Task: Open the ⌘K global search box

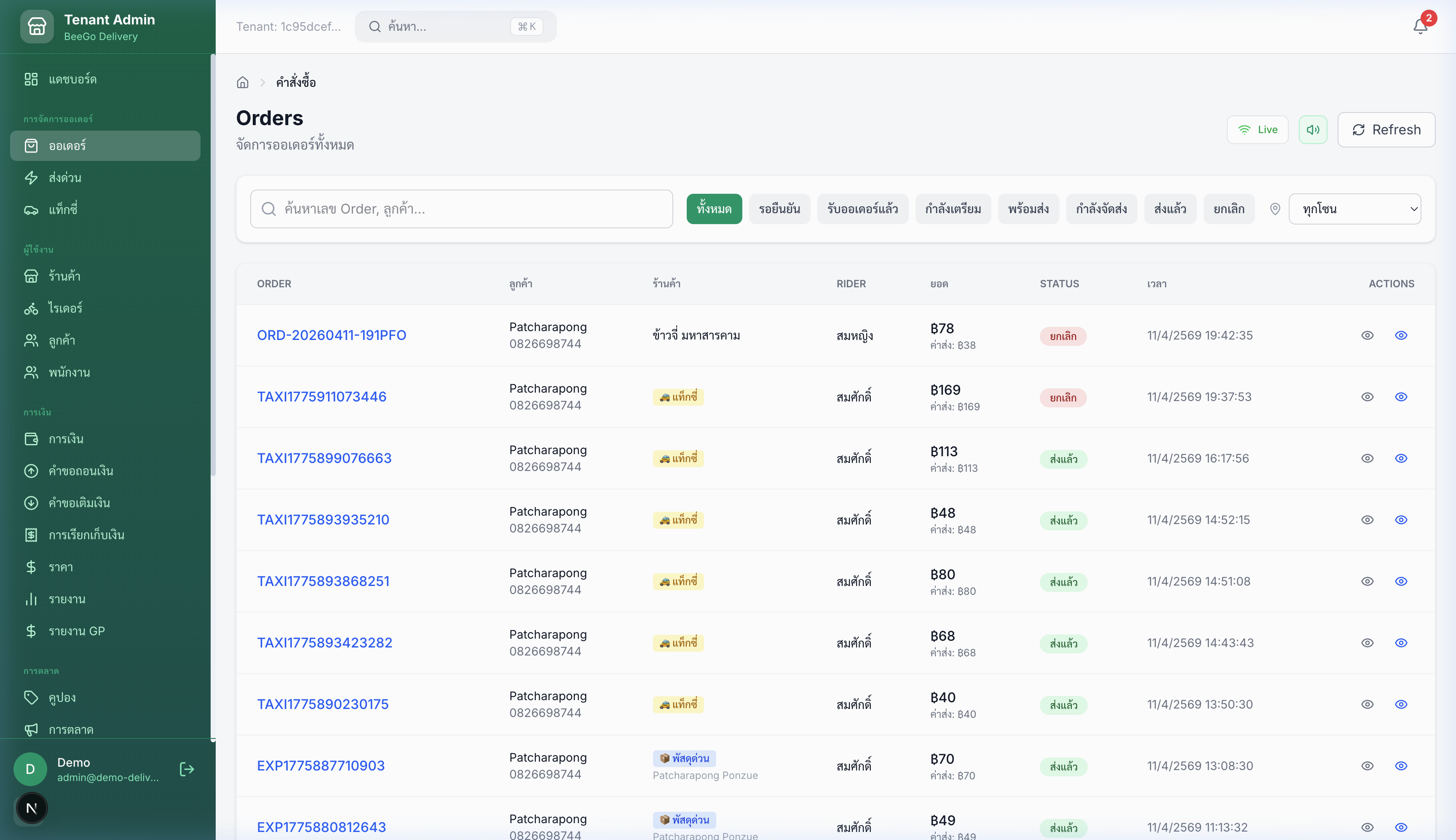Action: click(455, 27)
